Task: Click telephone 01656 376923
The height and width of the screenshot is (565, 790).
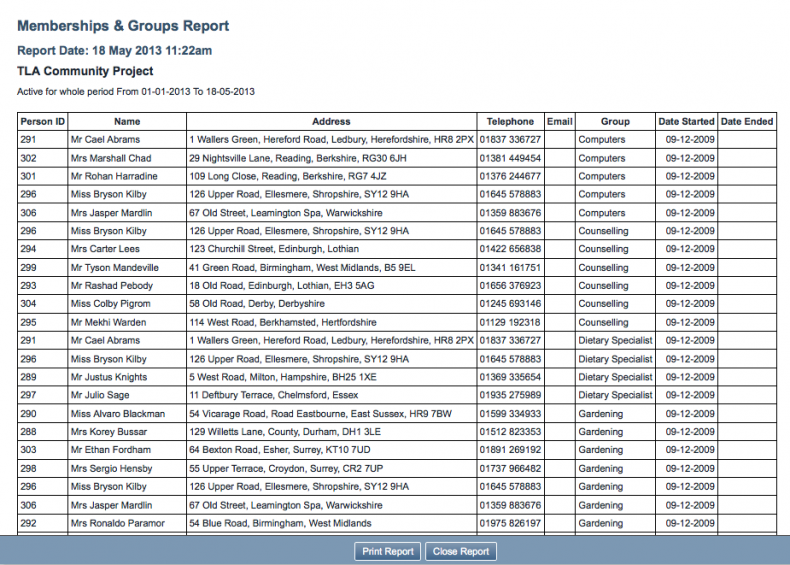Action: (510, 286)
